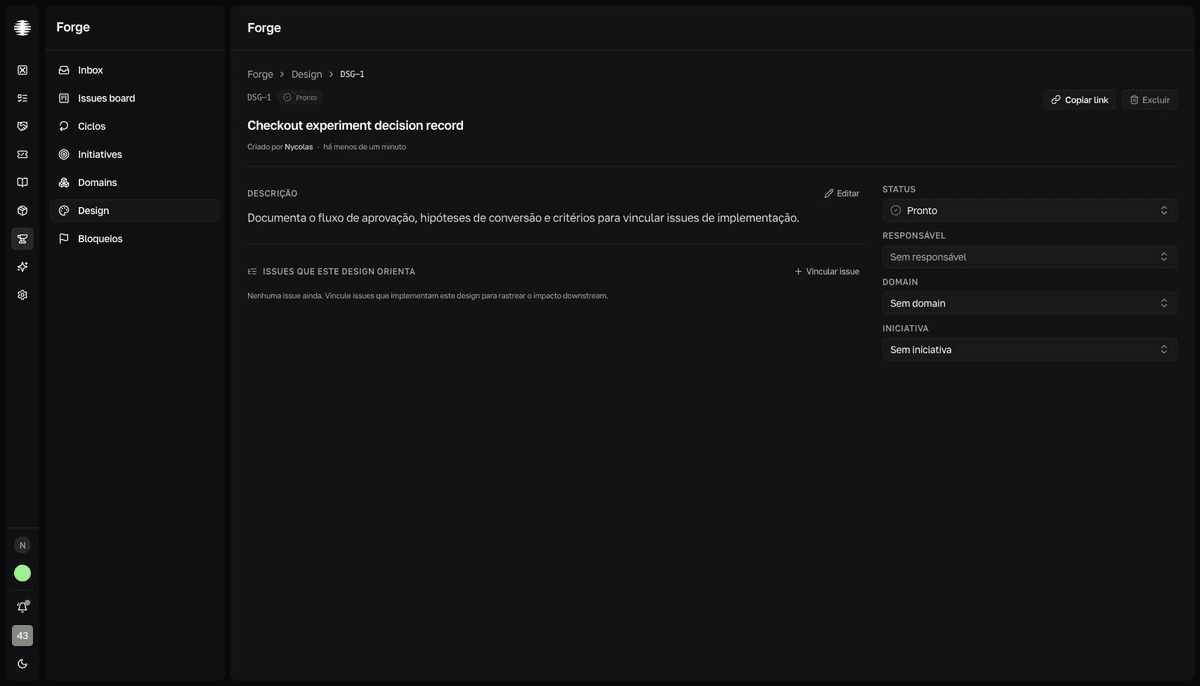Click Editar to edit the description

click(x=842, y=193)
